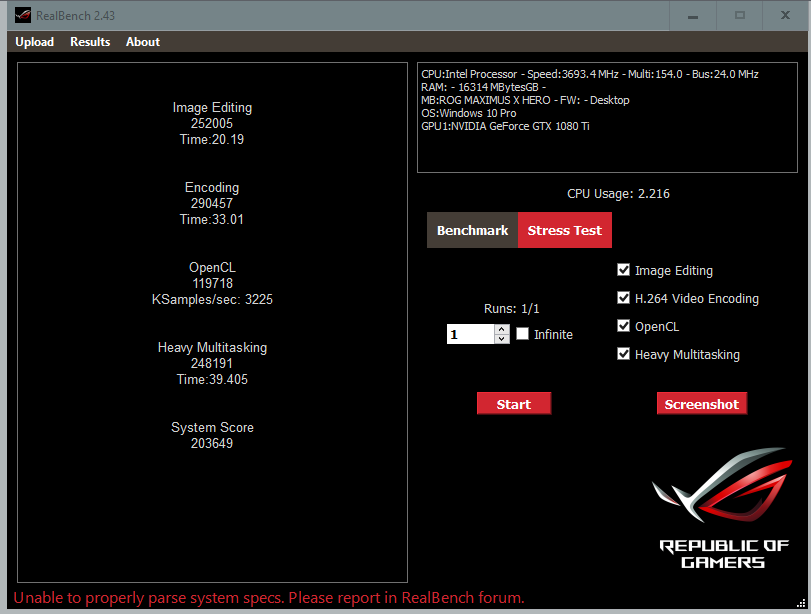Click the 'KSamples/sec: 3225' line
811x614 pixels.
tap(212, 299)
